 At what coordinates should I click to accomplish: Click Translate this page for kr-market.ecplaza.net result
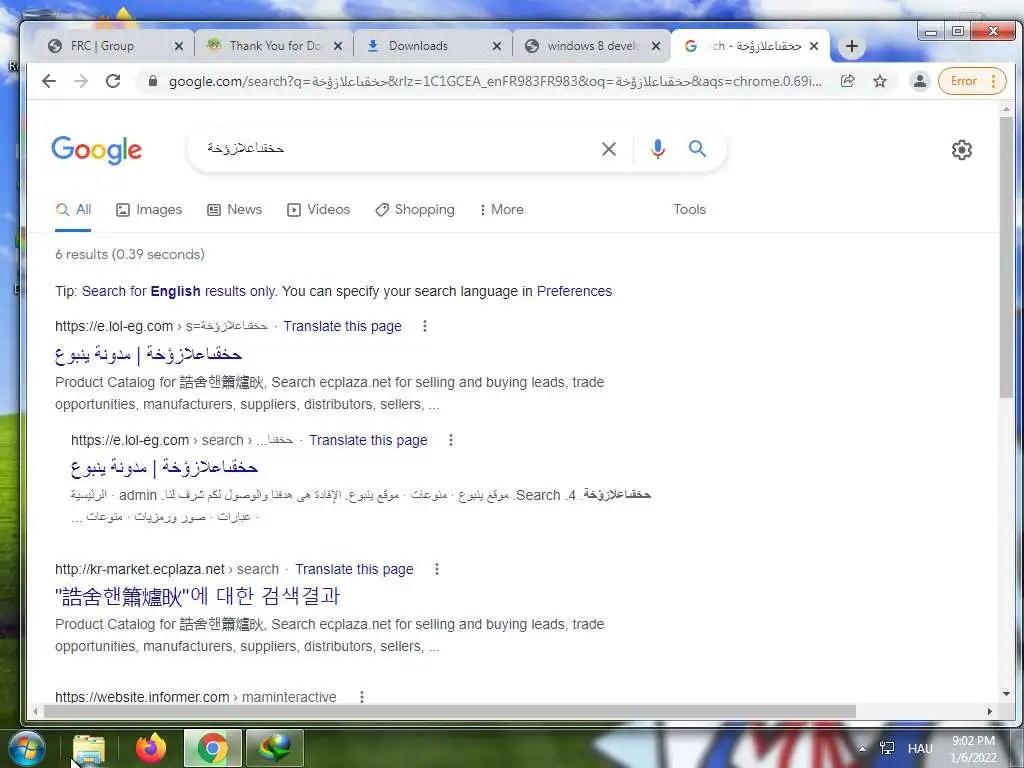tap(354, 569)
